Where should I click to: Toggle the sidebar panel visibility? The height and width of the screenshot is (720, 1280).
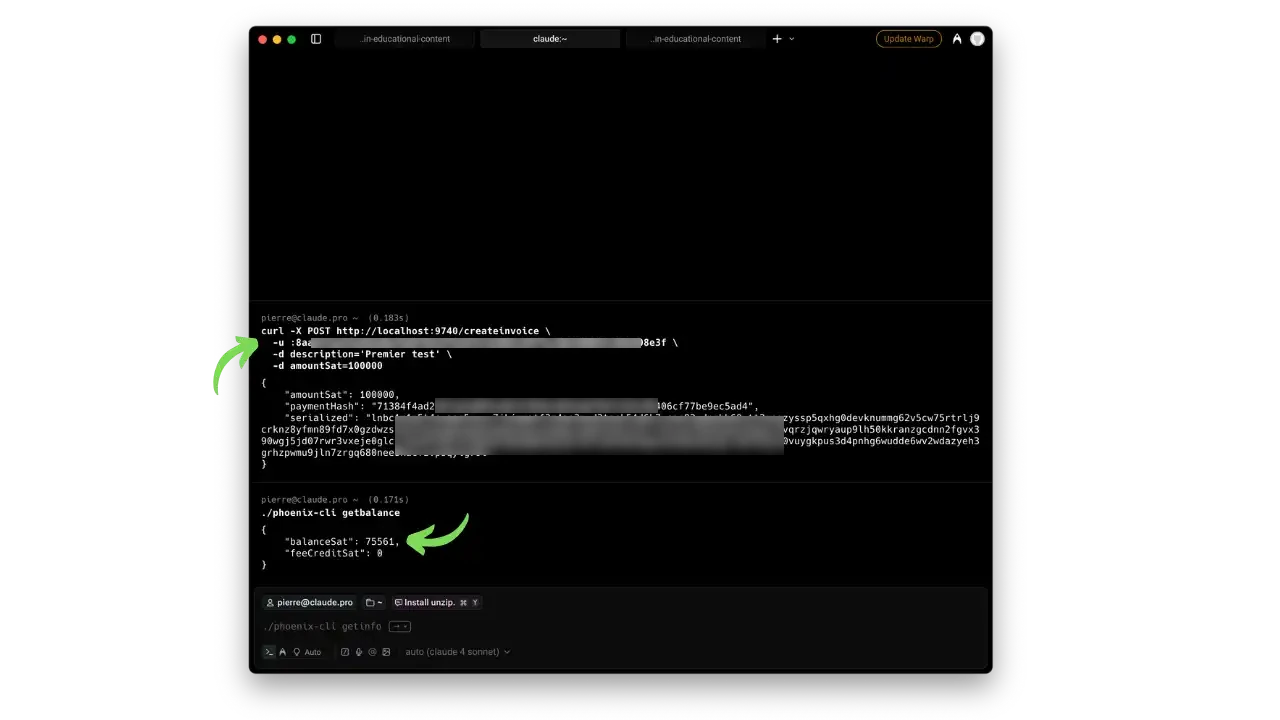pyautogui.click(x=315, y=38)
